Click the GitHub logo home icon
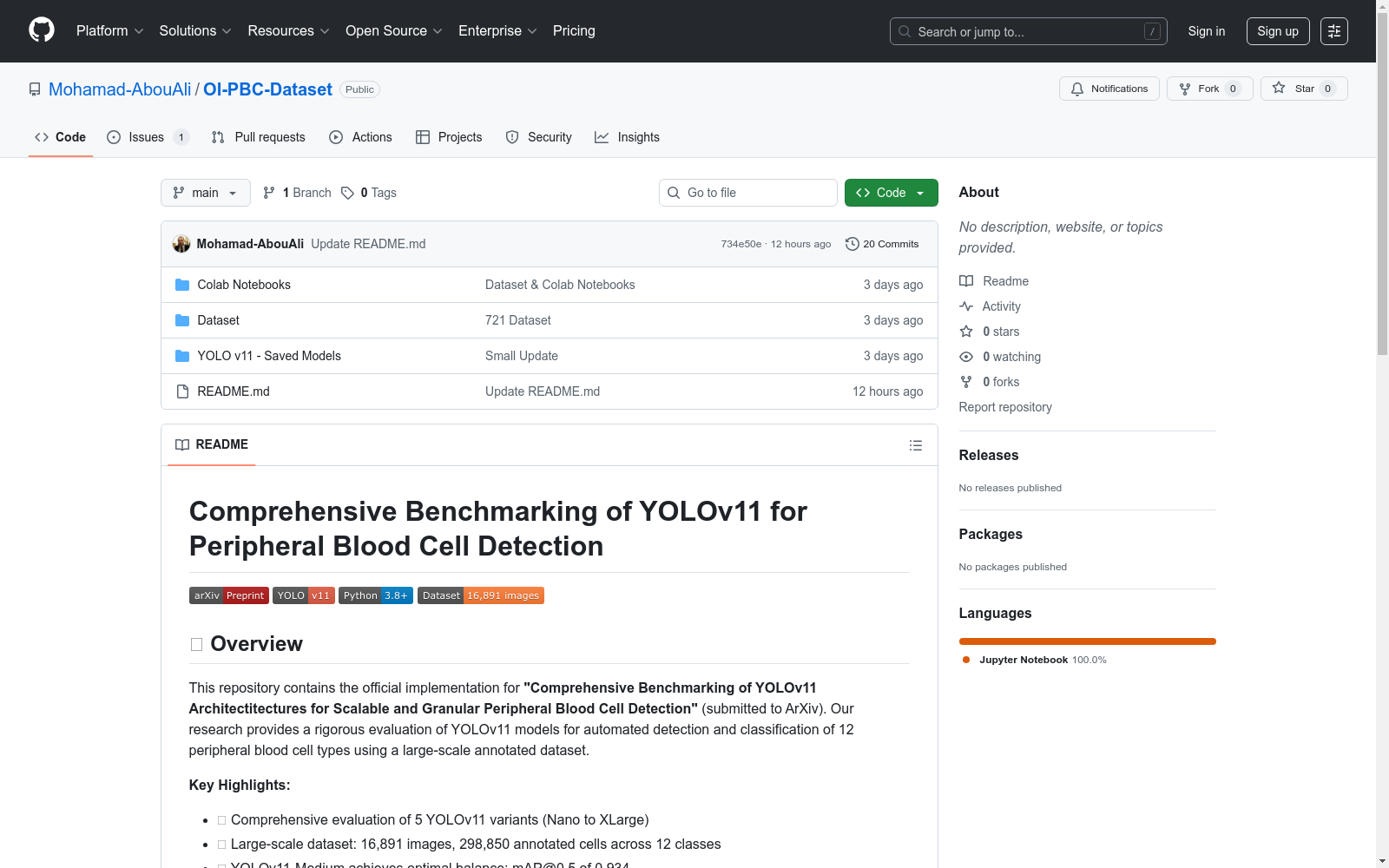Image resolution: width=1389 pixels, height=868 pixels. 42,30
